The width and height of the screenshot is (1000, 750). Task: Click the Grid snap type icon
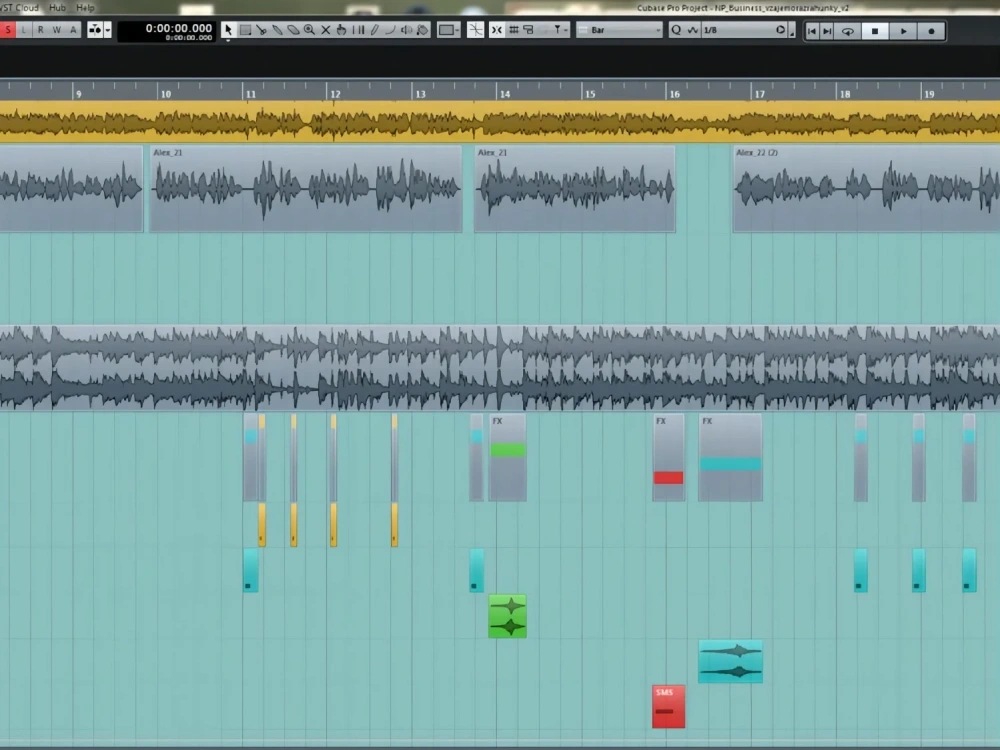point(513,30)
